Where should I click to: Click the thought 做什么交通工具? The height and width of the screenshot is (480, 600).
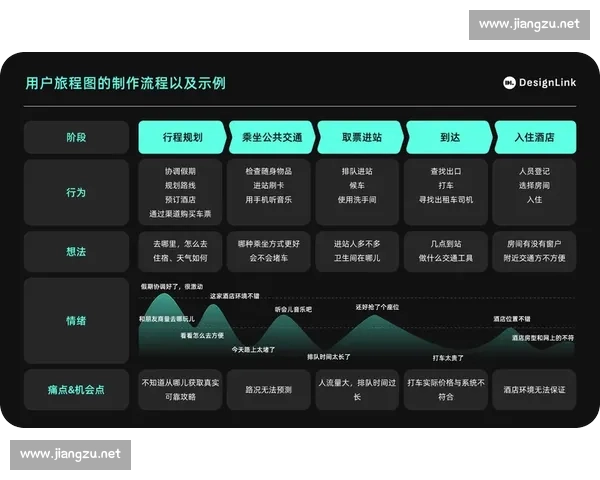click(x=446, y=258)
